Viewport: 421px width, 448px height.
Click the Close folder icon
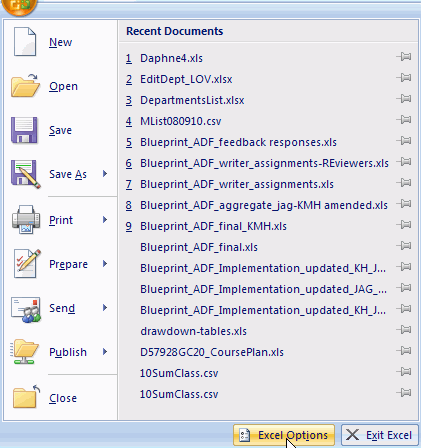26,397
